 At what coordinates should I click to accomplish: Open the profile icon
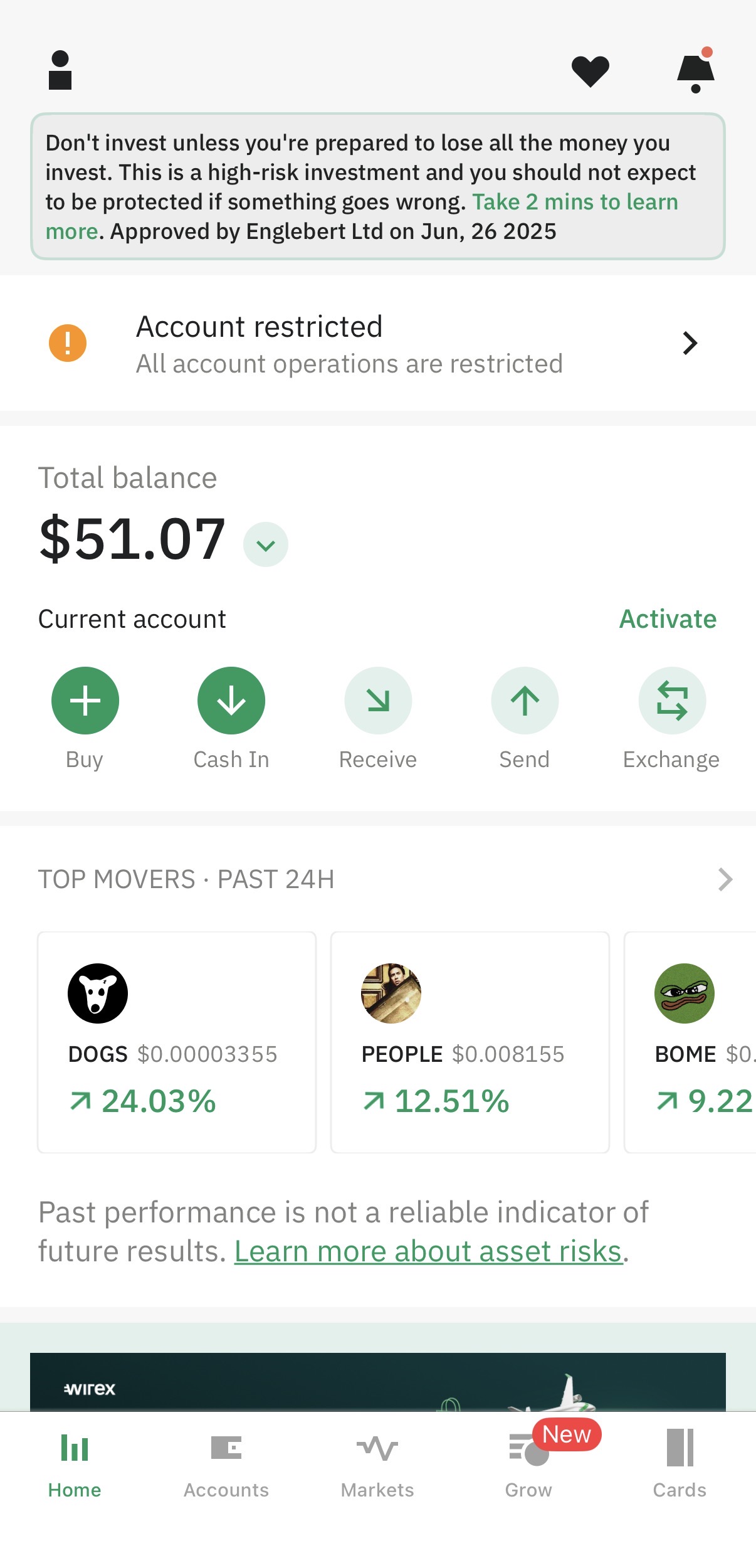click(x=60, y=70)
